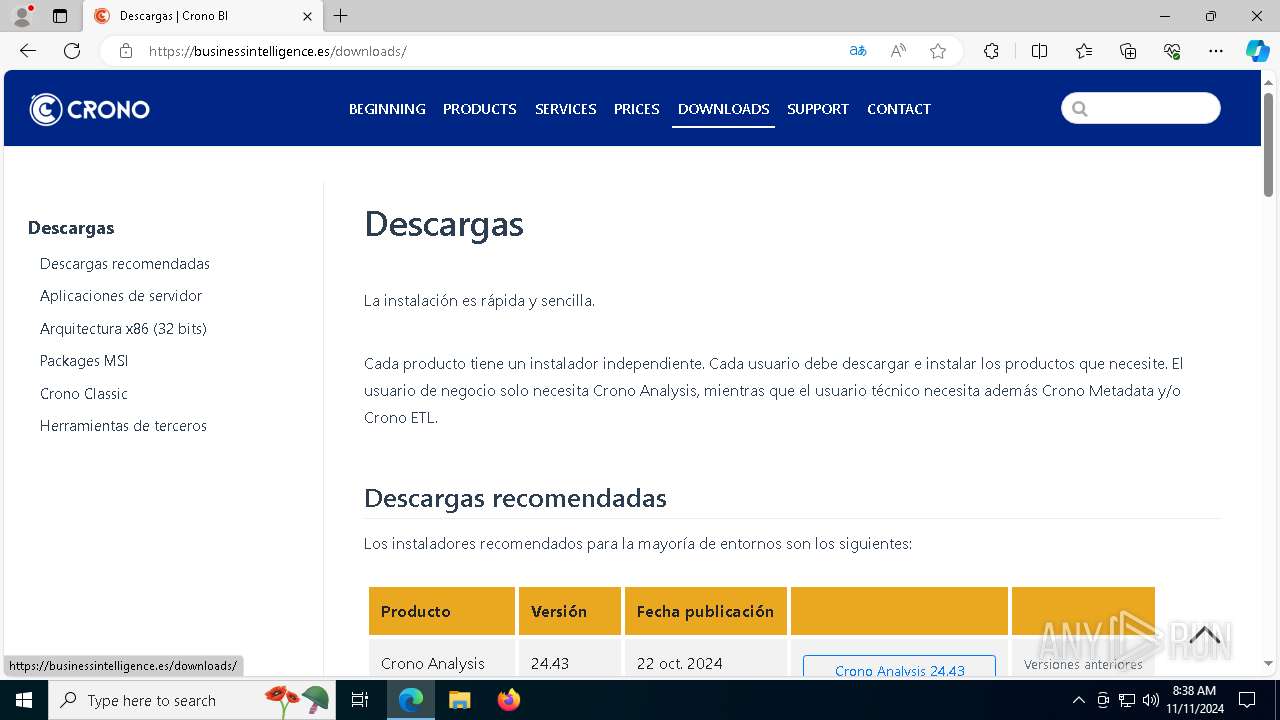Open Edge settings and more menu
The width and height of the screenshot is (1280, 720).
coord(1216,51)
